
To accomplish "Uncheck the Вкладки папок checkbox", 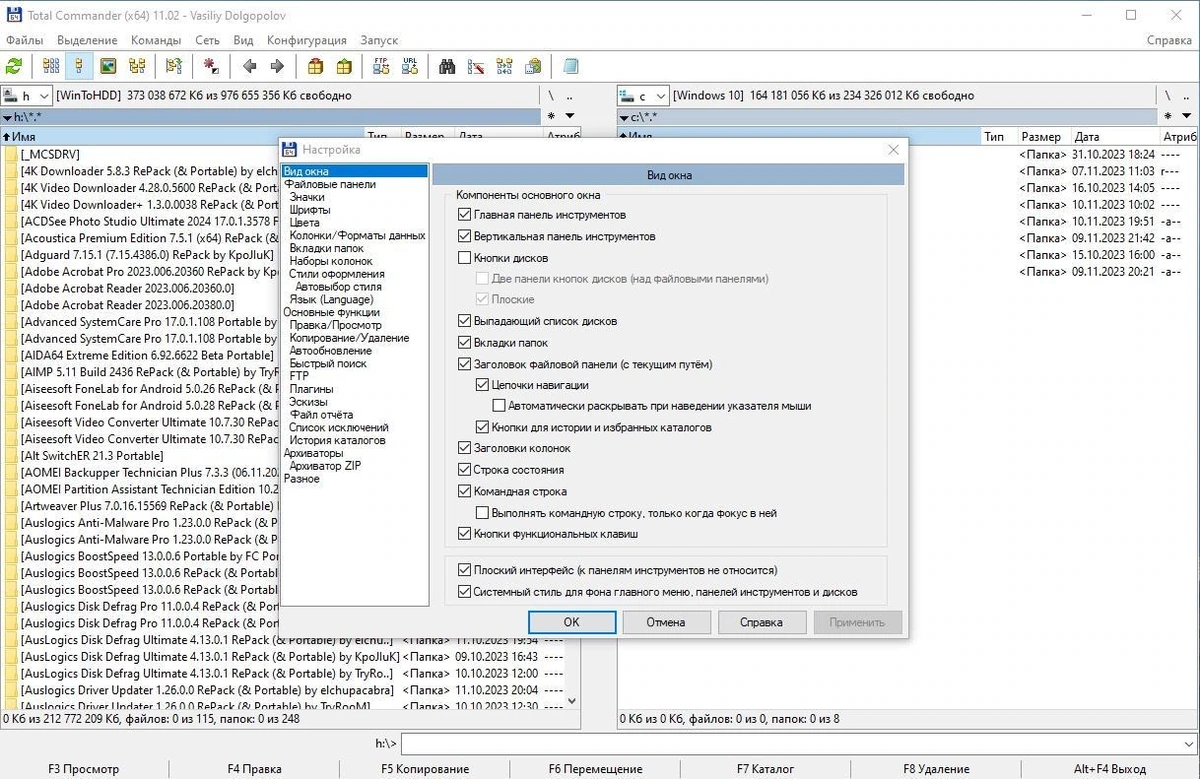I will point(464,343).
